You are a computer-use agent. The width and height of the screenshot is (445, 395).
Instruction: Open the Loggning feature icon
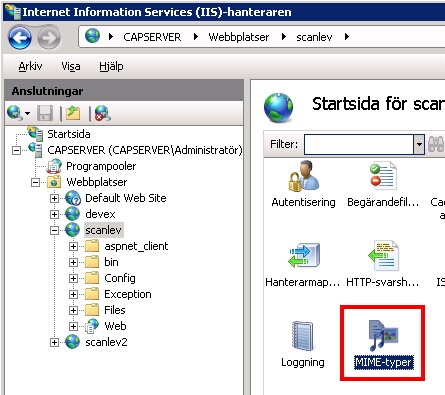[302, 336]
